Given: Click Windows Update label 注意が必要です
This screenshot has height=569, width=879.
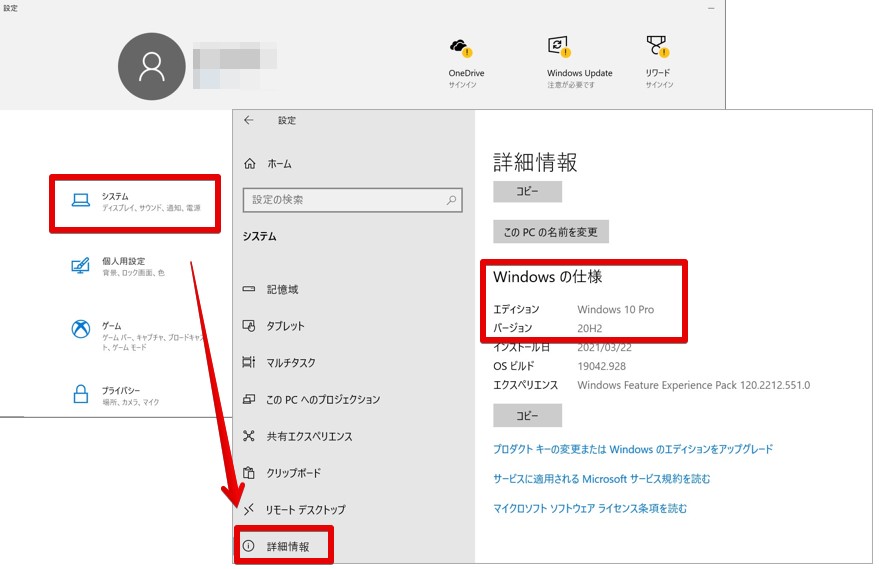Looking at the screenshot, I should coord(571,85).
